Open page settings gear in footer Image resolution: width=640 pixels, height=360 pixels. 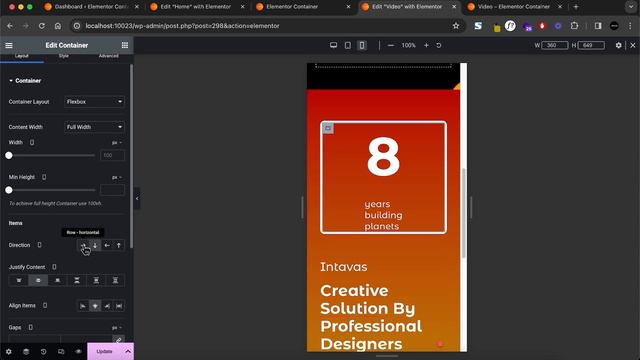[x=9, y=351]
